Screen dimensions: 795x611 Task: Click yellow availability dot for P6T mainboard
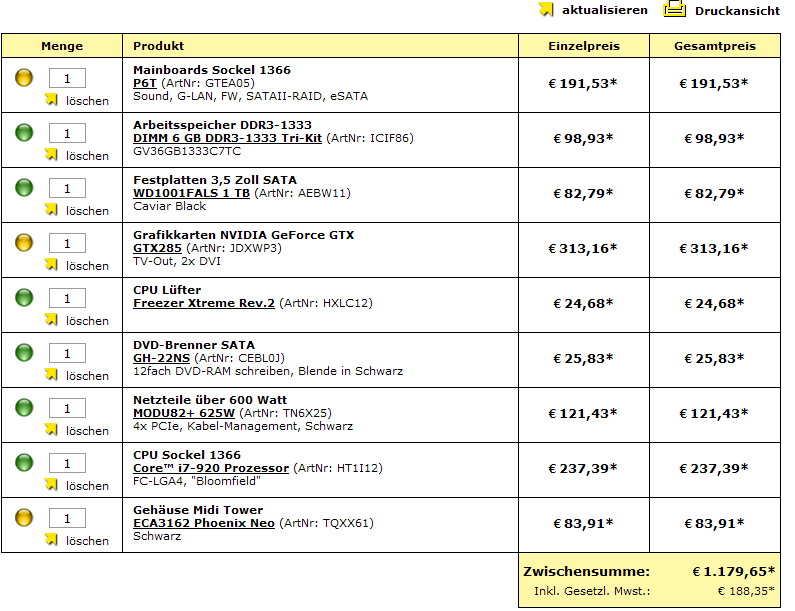[24, 78]
